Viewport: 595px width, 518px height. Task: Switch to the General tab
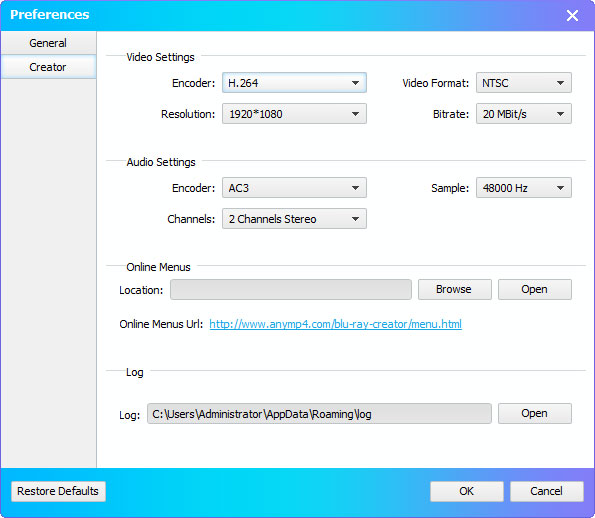[x=48, y=43]
